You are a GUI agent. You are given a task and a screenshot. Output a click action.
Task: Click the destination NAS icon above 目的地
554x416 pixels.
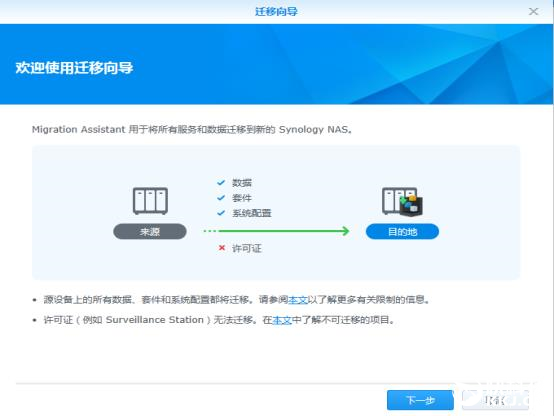pyautogui.click(x=402, y=201)
